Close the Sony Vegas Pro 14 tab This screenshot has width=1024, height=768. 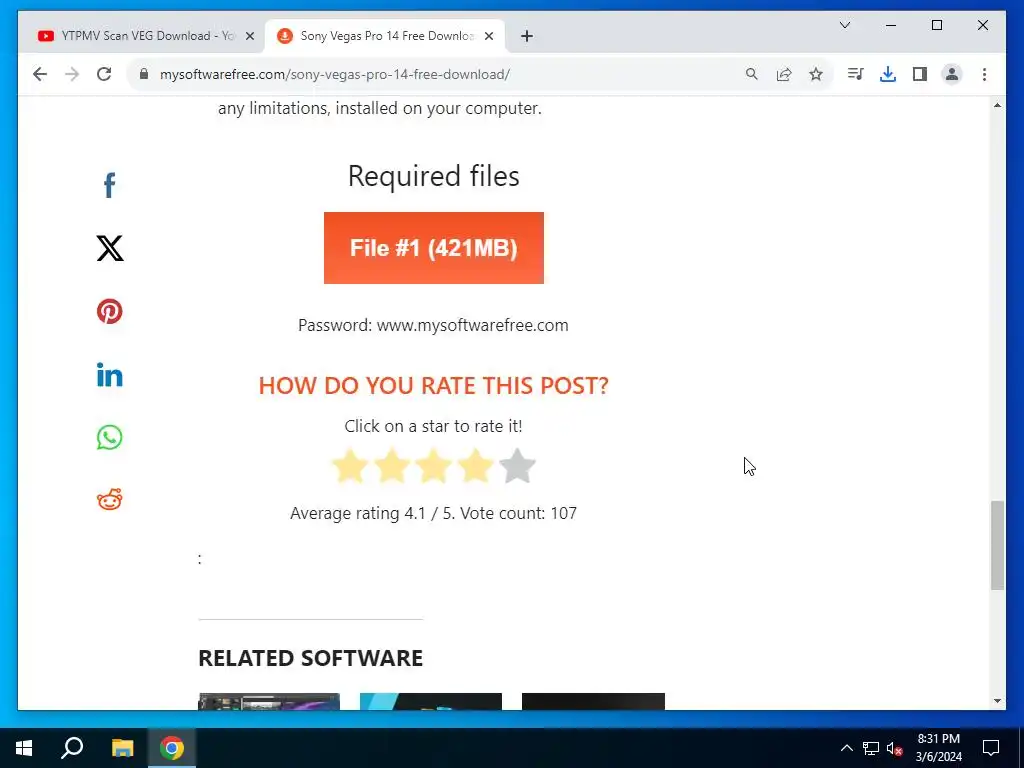pyautogui.click(x=489, y=36)
